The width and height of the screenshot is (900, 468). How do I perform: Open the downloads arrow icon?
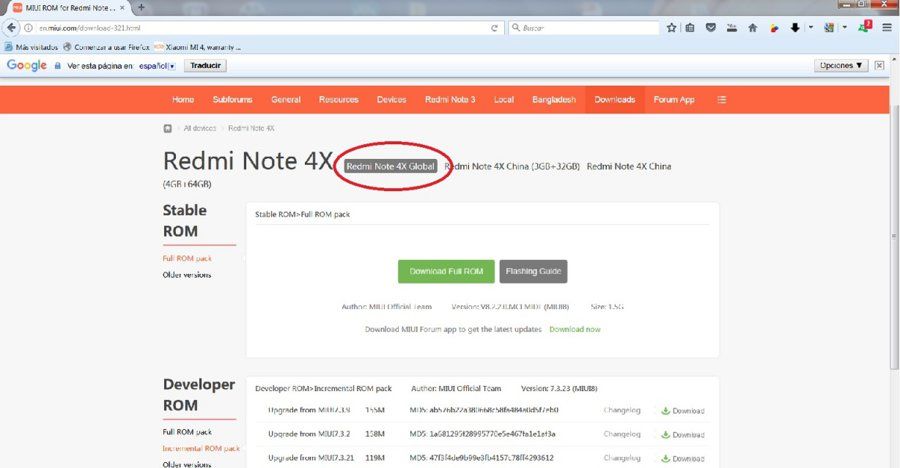click(795, 28)
